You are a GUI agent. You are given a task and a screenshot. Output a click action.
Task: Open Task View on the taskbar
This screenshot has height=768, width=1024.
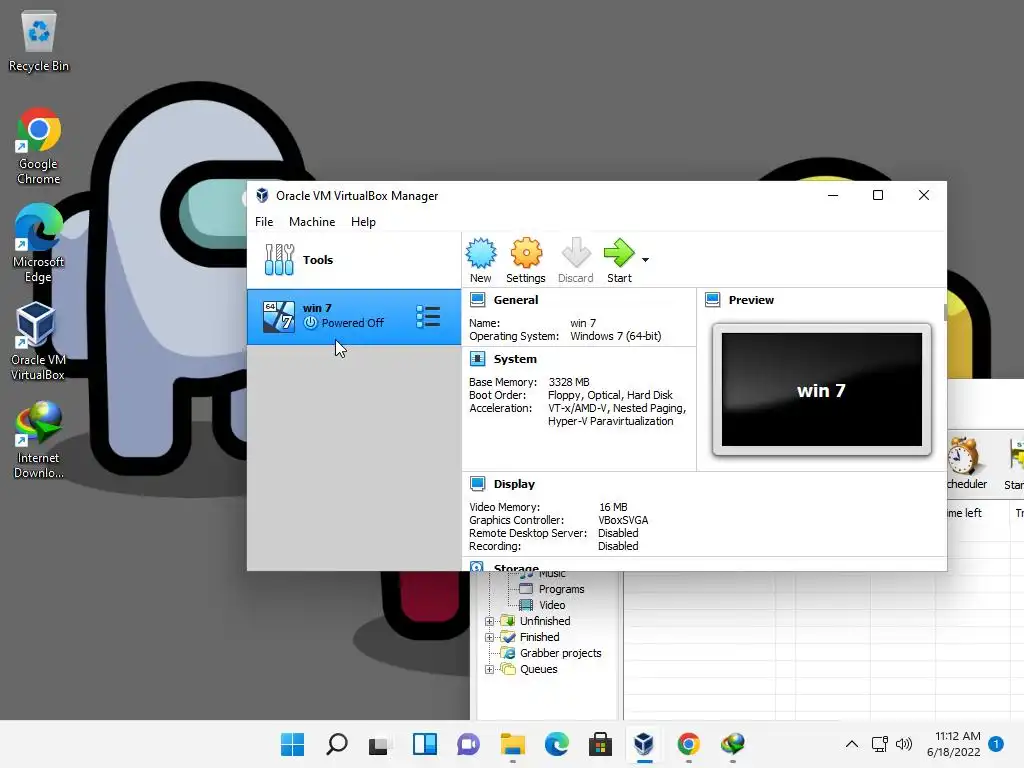pos(379,744)
